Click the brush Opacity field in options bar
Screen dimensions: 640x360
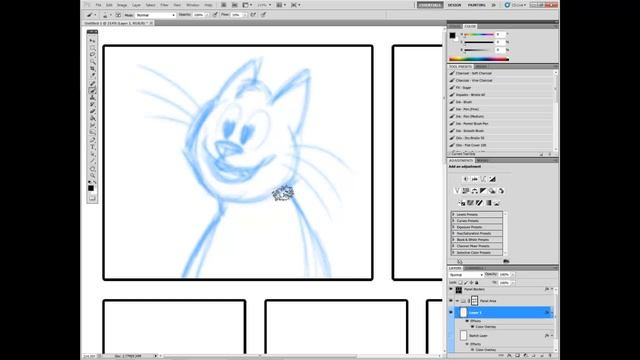point(198,15)
